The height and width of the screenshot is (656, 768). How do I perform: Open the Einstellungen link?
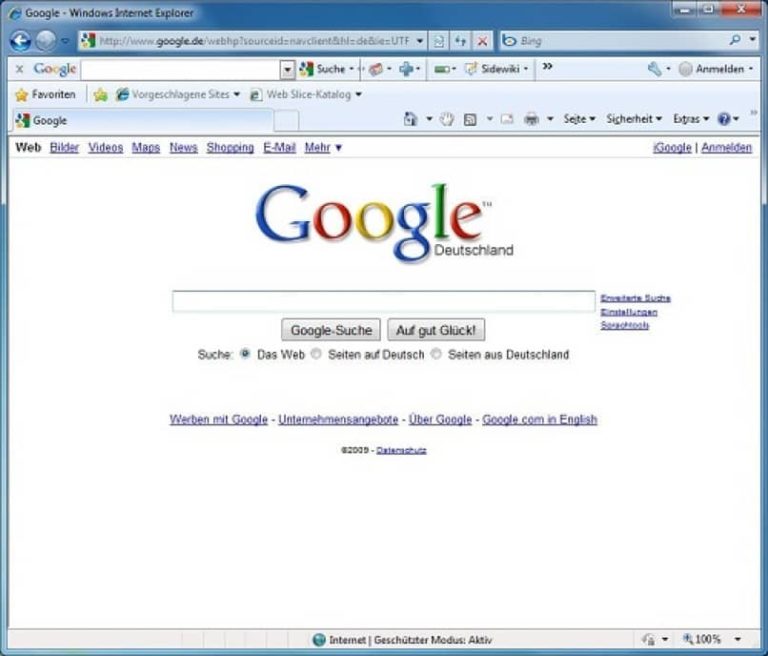[629, 312]
